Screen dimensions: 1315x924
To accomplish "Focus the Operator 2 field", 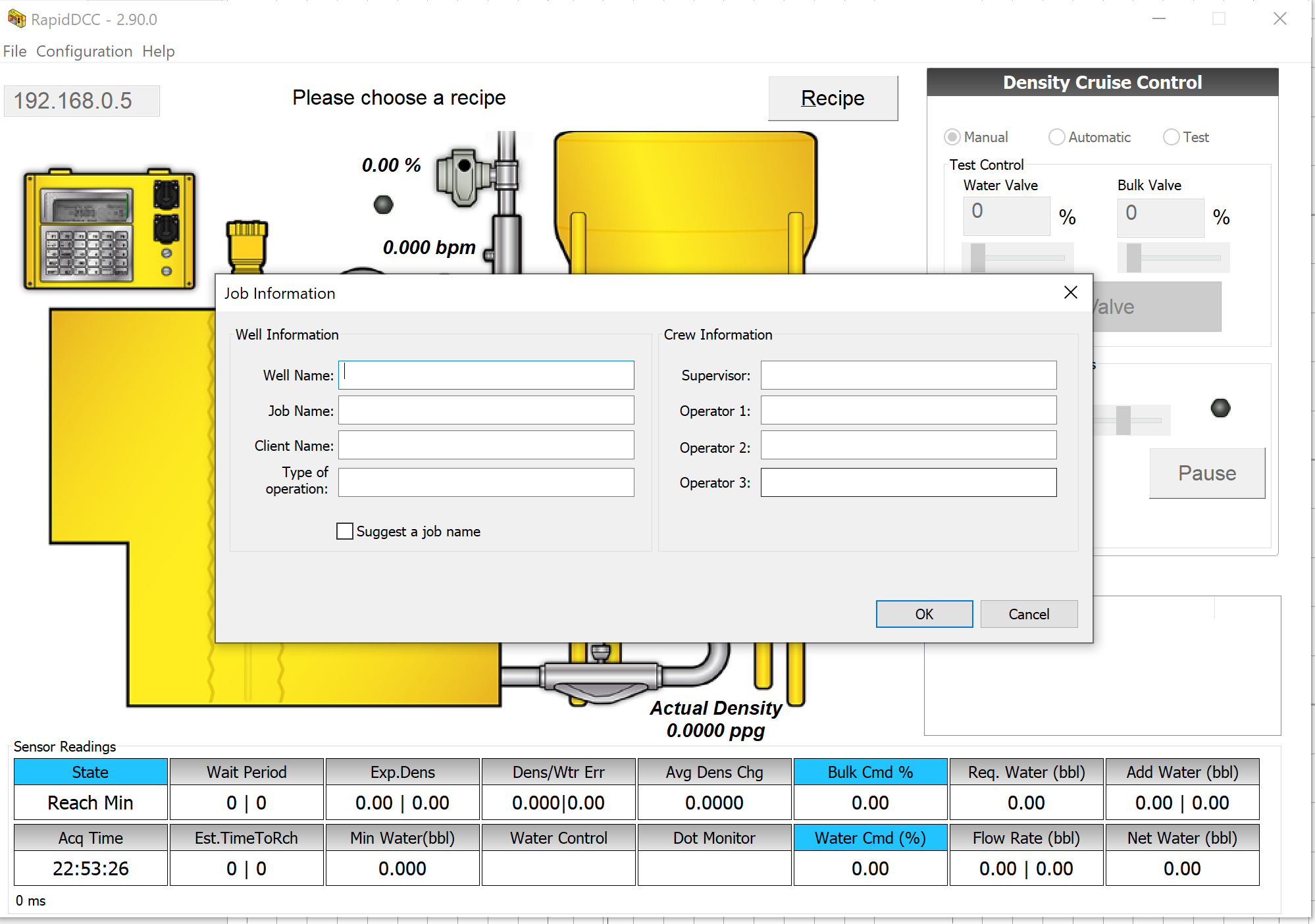I will pos(909,445).
